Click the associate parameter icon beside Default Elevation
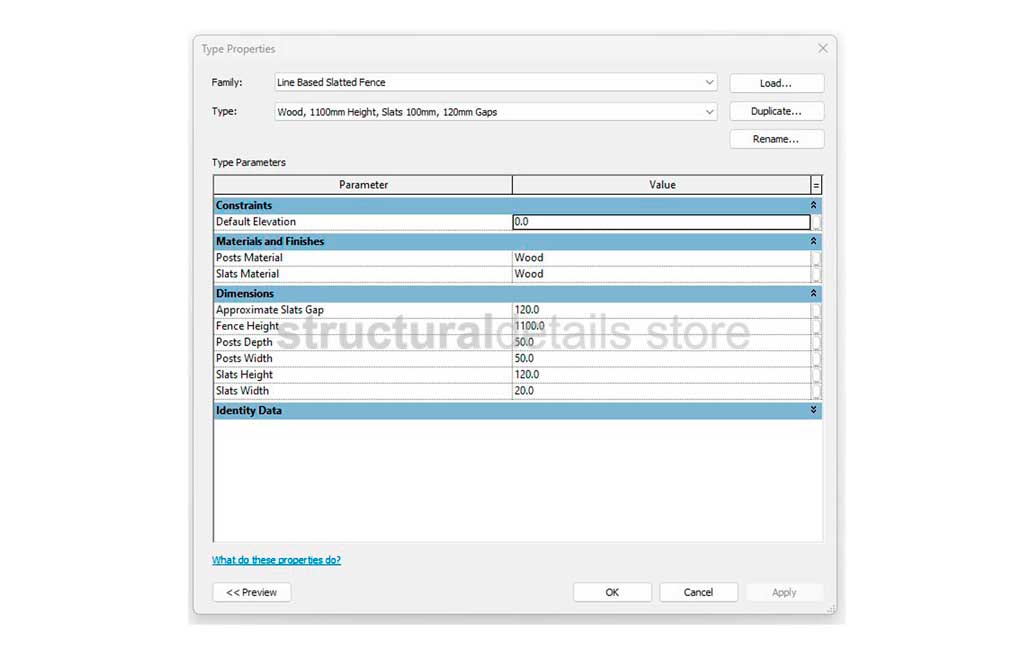Image resolution: width=1024 pixels, height=662 pixels. click(x=817, y=221)
